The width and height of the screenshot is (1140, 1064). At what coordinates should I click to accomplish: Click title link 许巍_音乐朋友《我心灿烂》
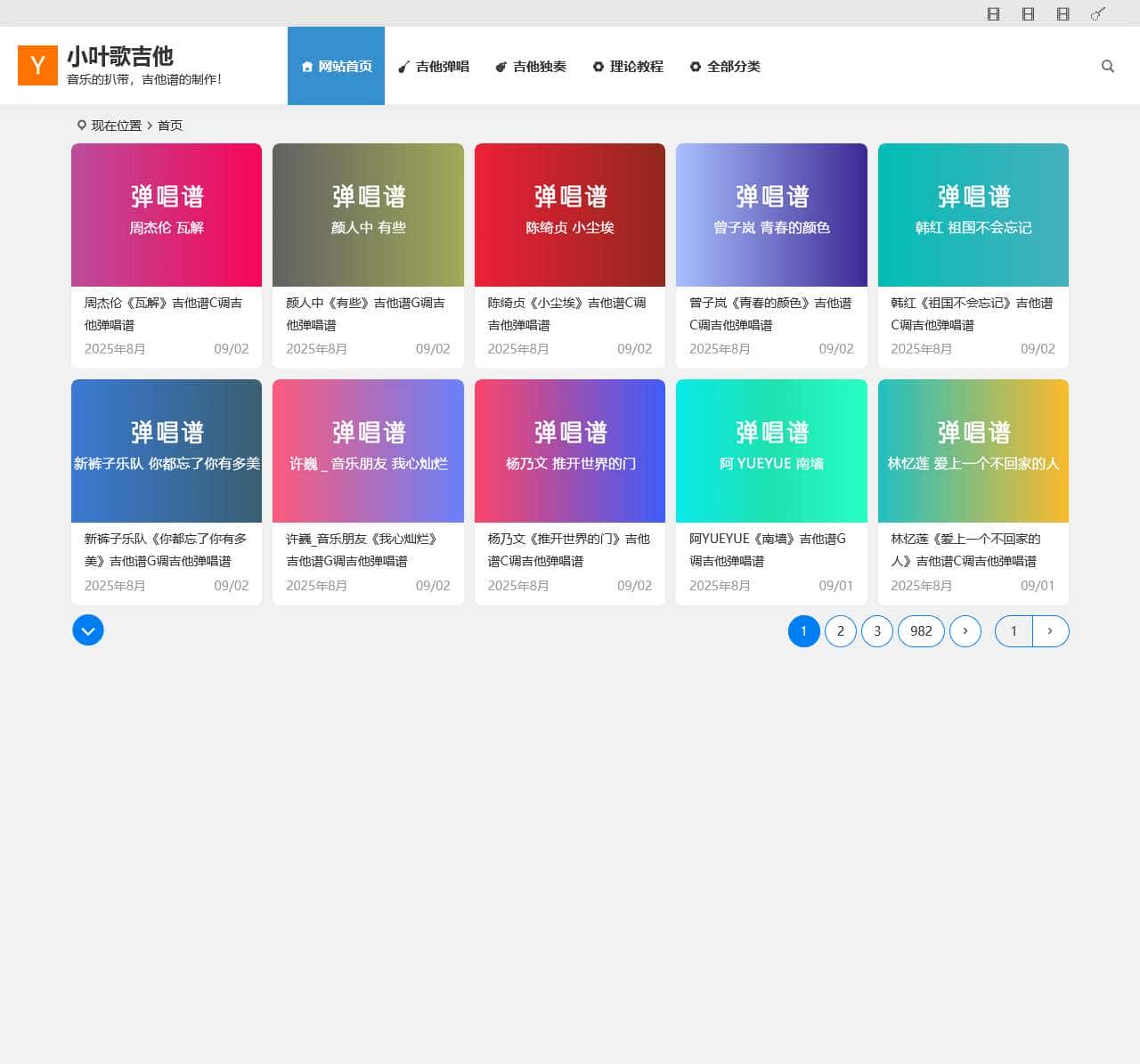tap(362, 549)
